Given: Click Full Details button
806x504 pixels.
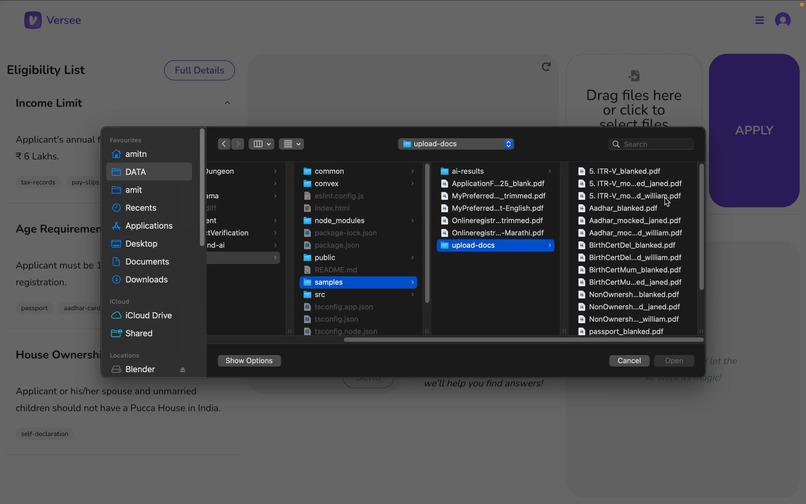Looking at the screenshot, I should [x=199, y=70].
